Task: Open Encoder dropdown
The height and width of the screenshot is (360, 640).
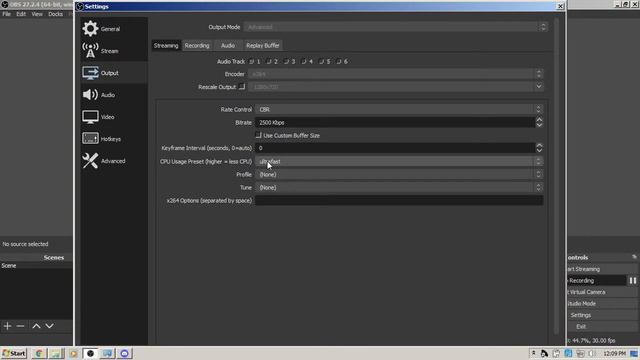Action: point(396,74)
